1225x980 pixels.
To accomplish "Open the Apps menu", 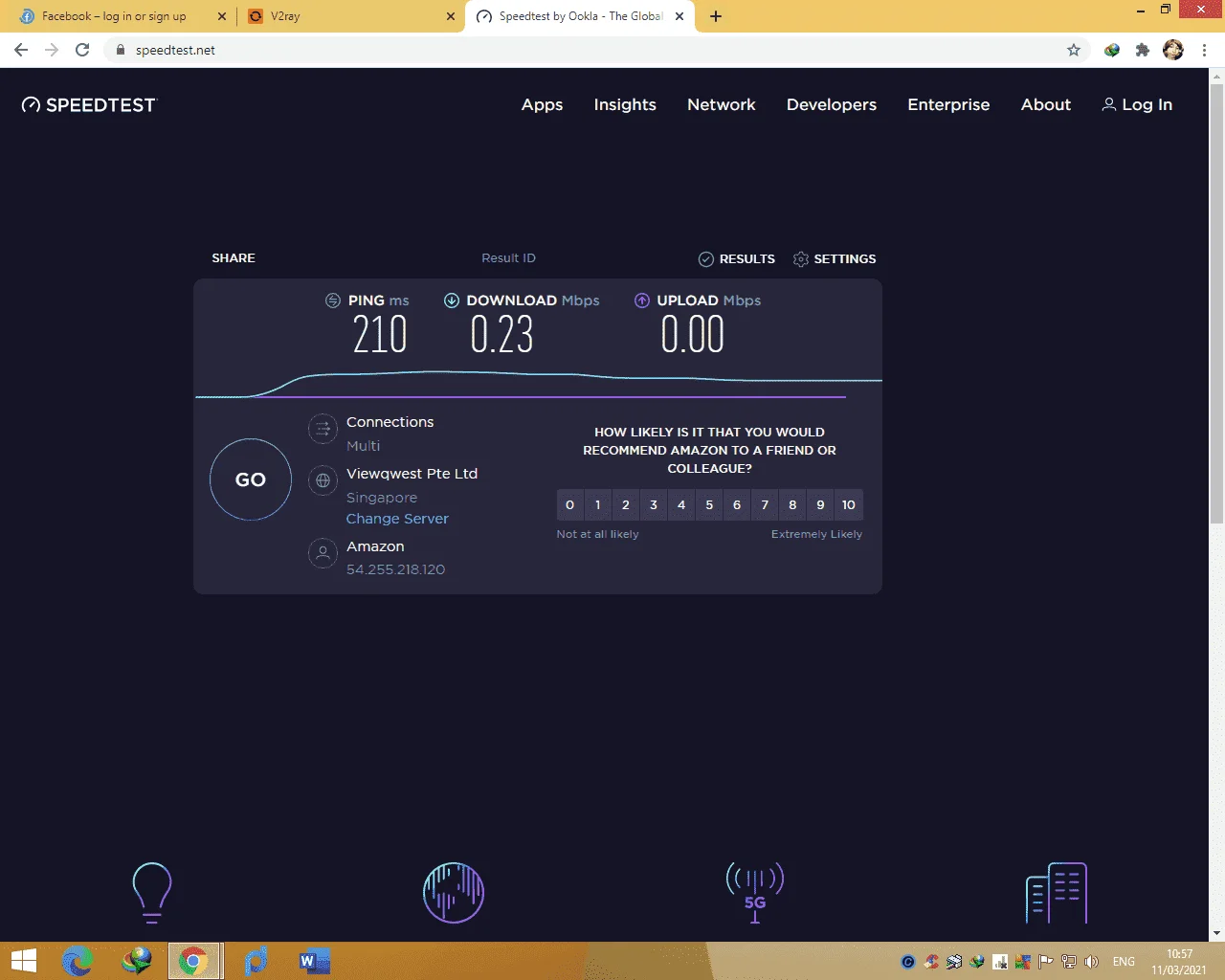I will [542, 105].
